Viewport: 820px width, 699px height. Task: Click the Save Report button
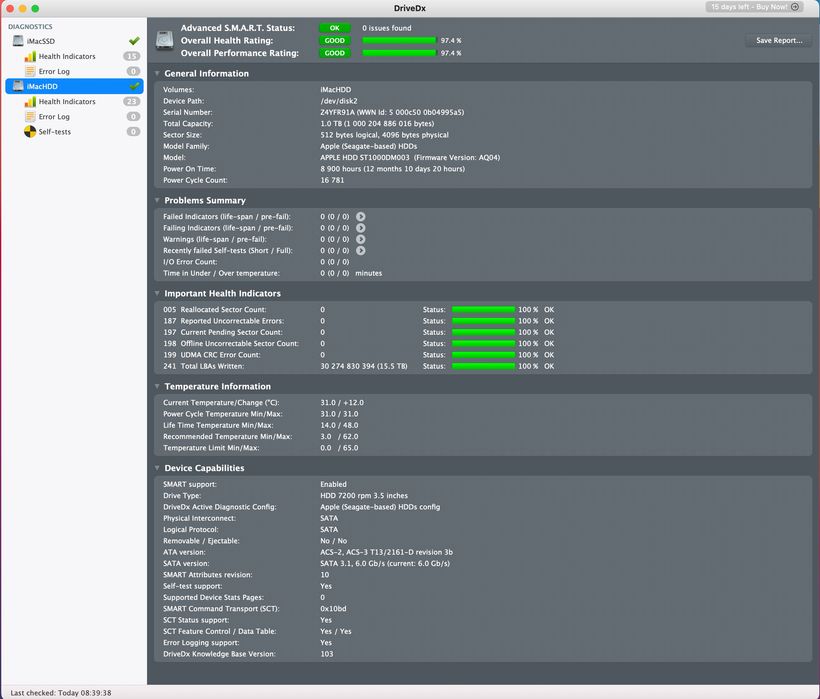pyautogui.click(x=779, y=40)
